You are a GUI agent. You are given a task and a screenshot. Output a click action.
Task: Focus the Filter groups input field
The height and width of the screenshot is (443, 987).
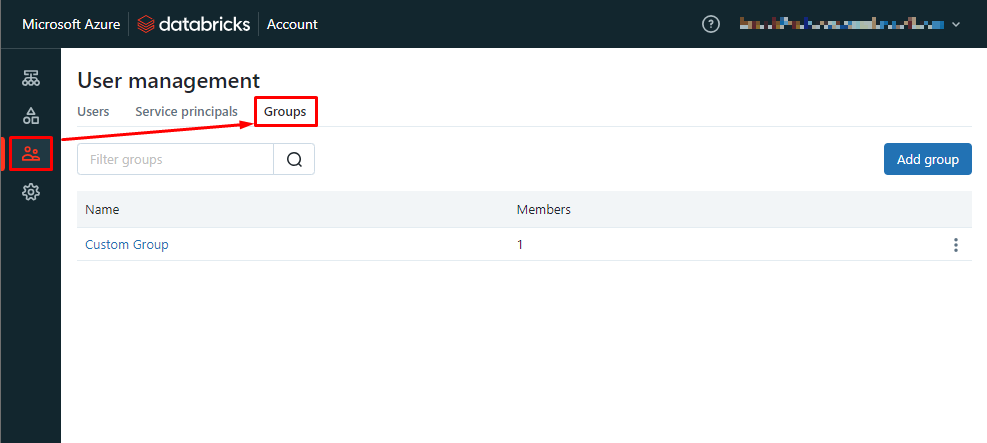[175, 159]
